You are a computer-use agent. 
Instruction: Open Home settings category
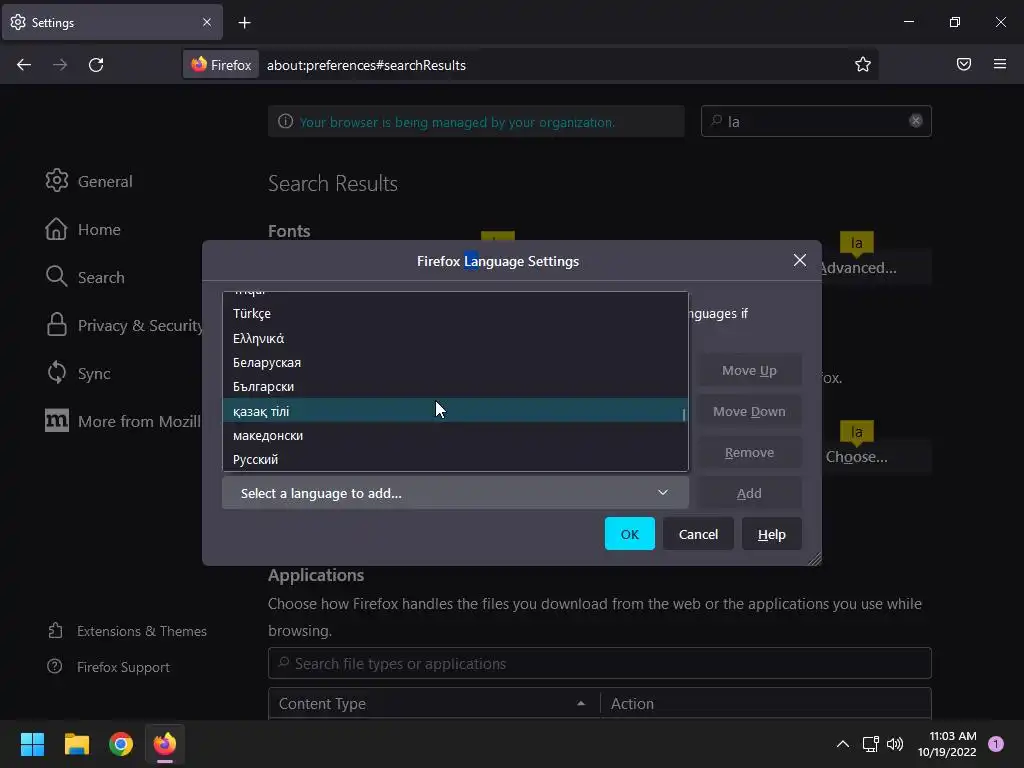point(83,229)
